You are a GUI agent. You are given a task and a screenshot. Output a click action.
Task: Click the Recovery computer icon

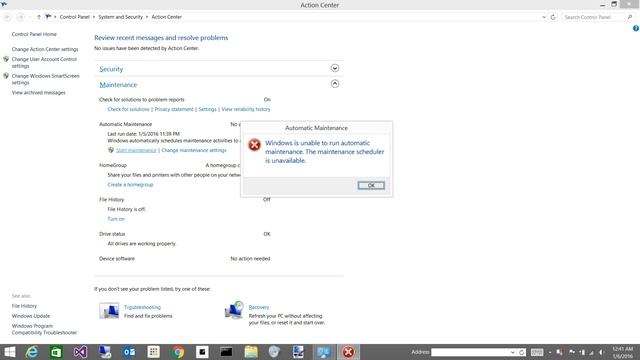click(234, 311)
